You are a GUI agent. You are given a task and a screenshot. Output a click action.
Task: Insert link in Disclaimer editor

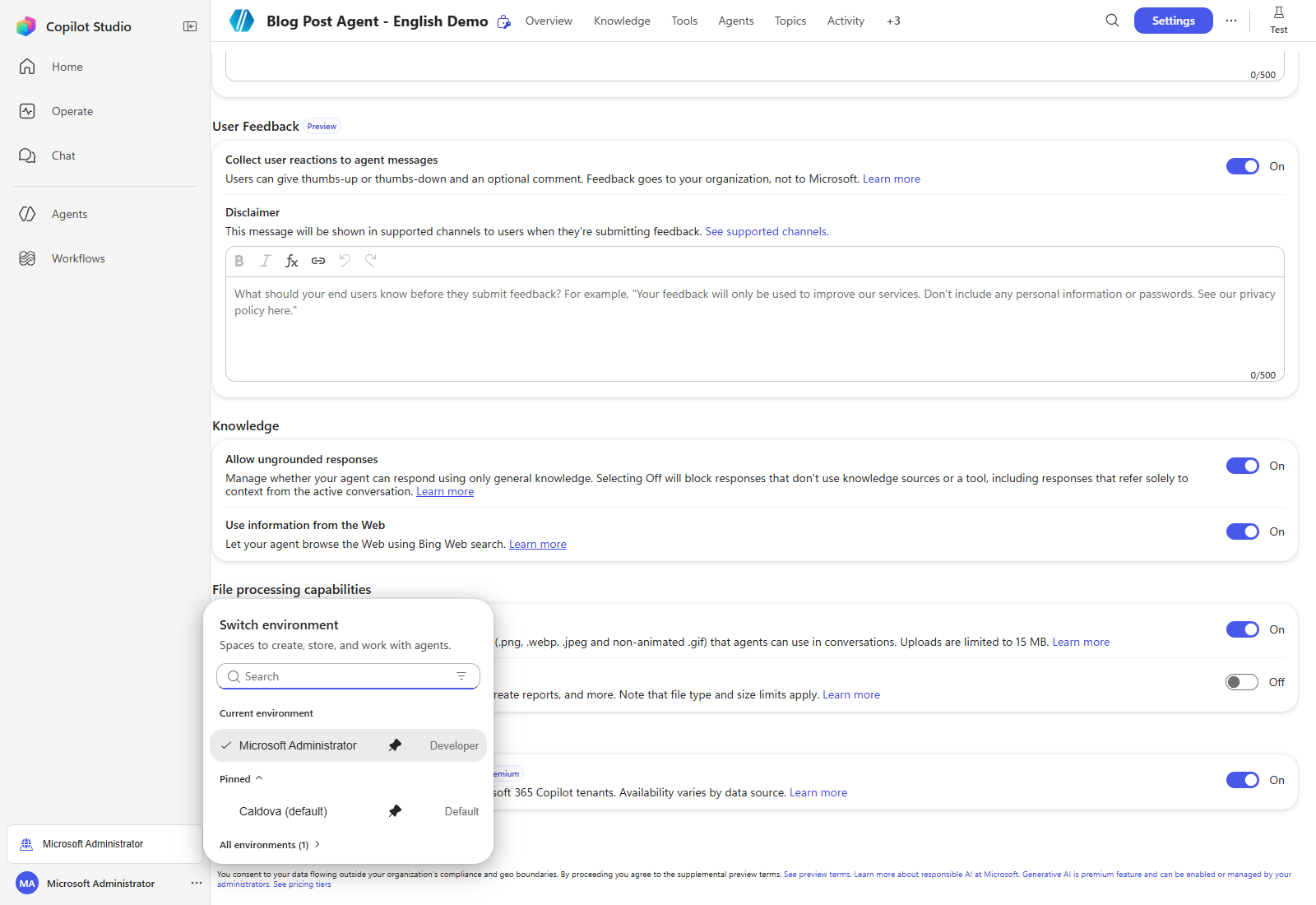click(x=318, y=261)
